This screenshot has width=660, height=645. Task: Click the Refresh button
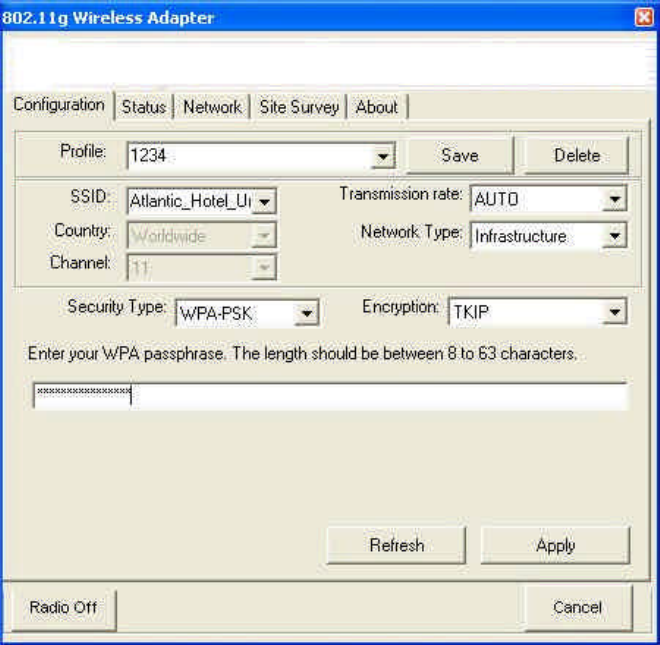(x=397, y=545)
